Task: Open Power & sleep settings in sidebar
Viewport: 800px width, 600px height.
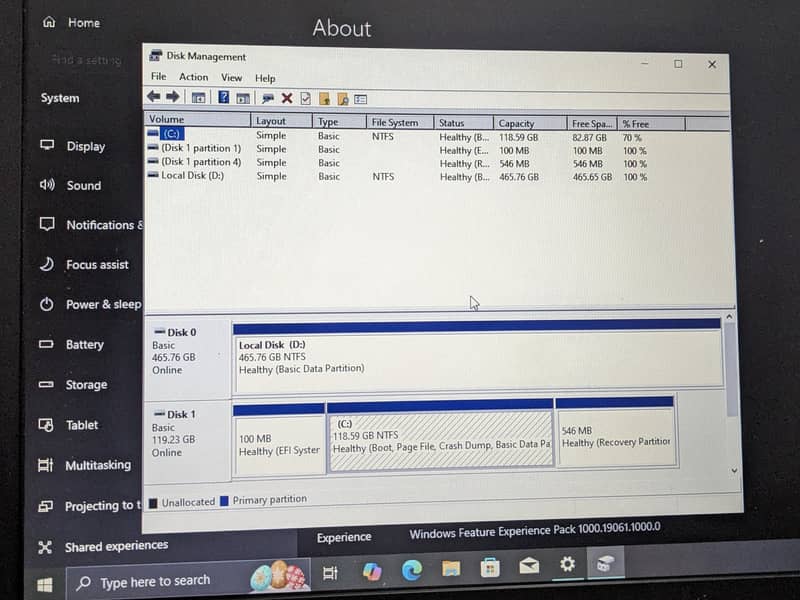Action: 90,304
